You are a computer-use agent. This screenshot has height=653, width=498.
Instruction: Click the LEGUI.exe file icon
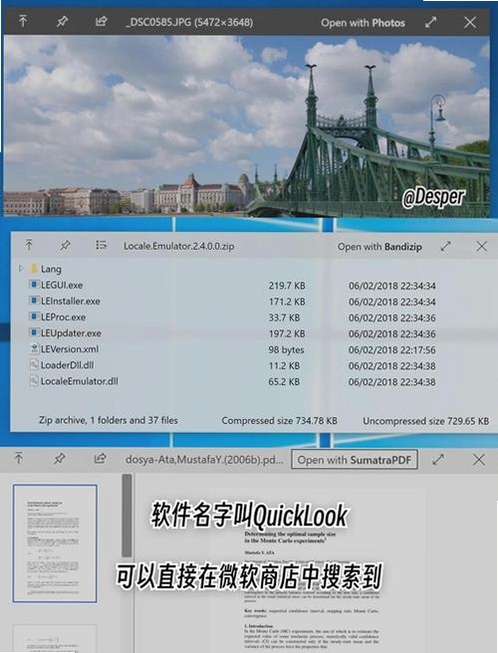pos(34,285)
